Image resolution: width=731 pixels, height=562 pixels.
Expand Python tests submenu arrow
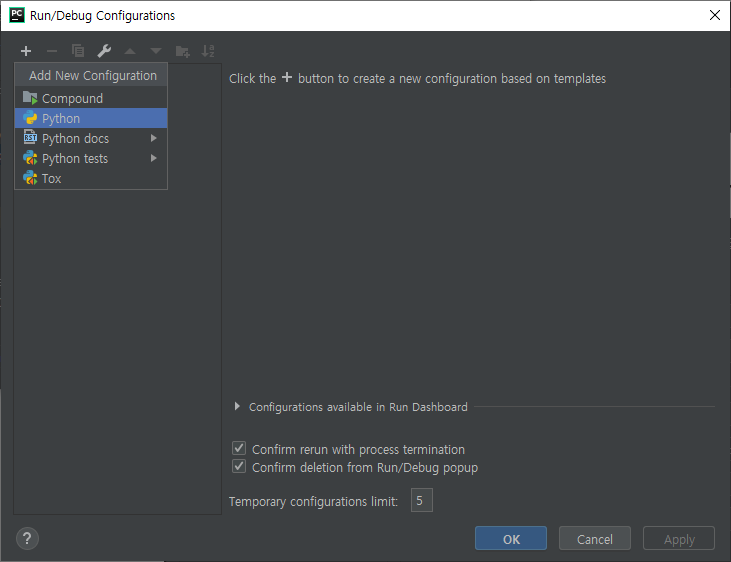pos(153,158)
